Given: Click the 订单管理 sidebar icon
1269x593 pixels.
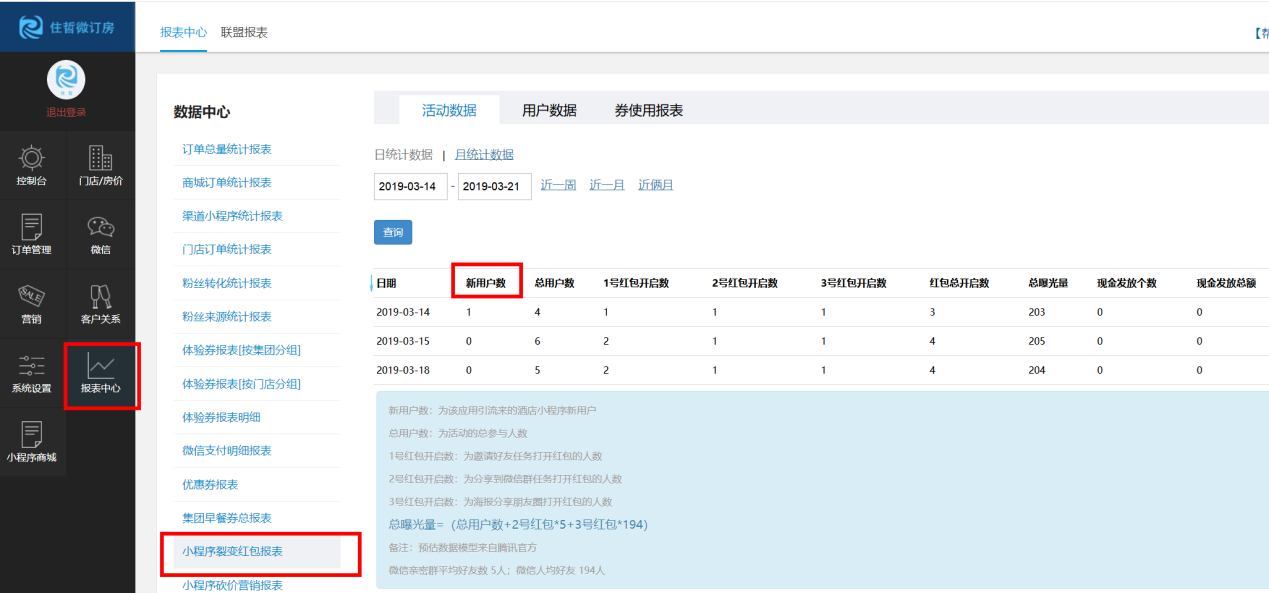Looking at the screenshot, I should (31, 235).
